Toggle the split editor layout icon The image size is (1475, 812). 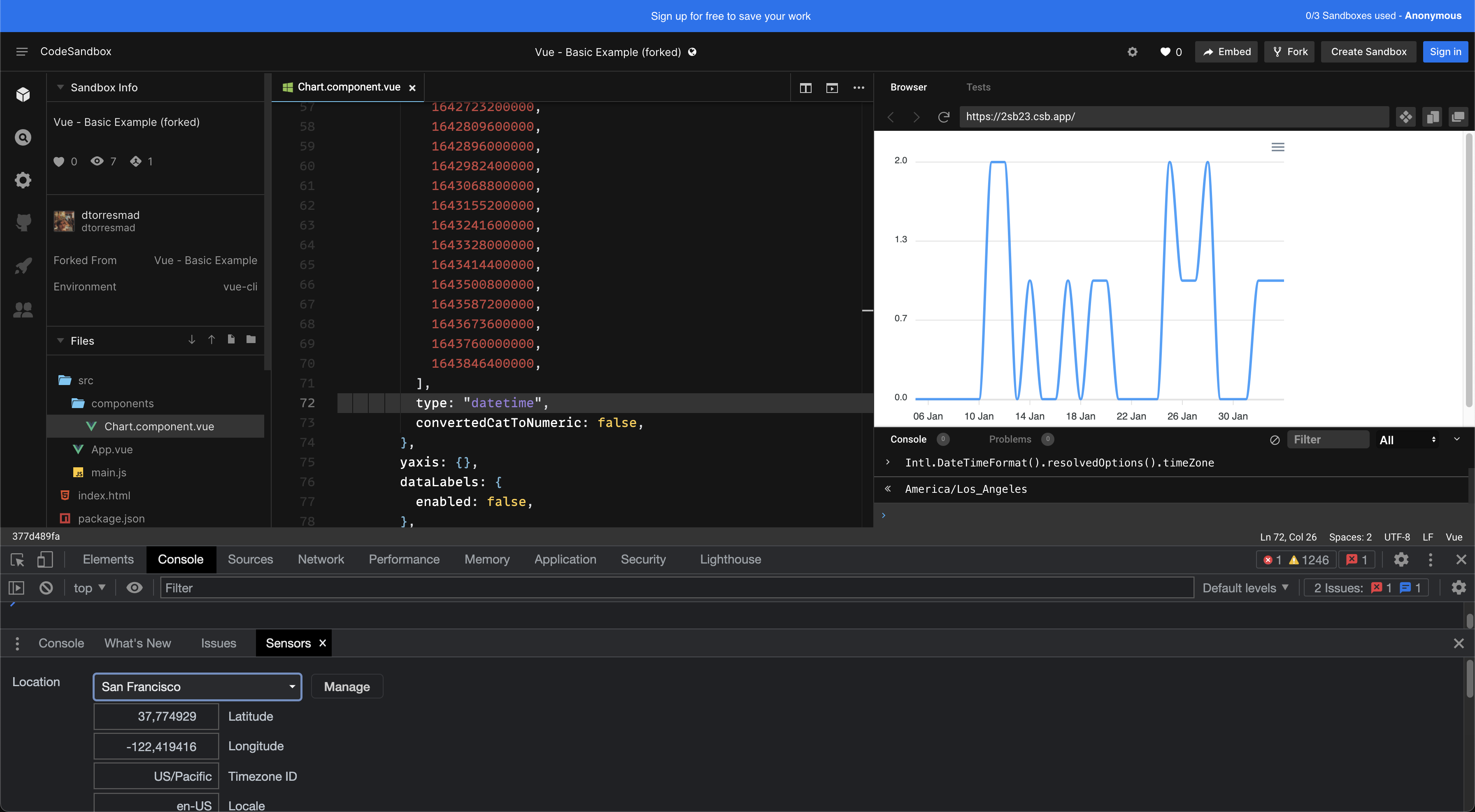(806, 88)
